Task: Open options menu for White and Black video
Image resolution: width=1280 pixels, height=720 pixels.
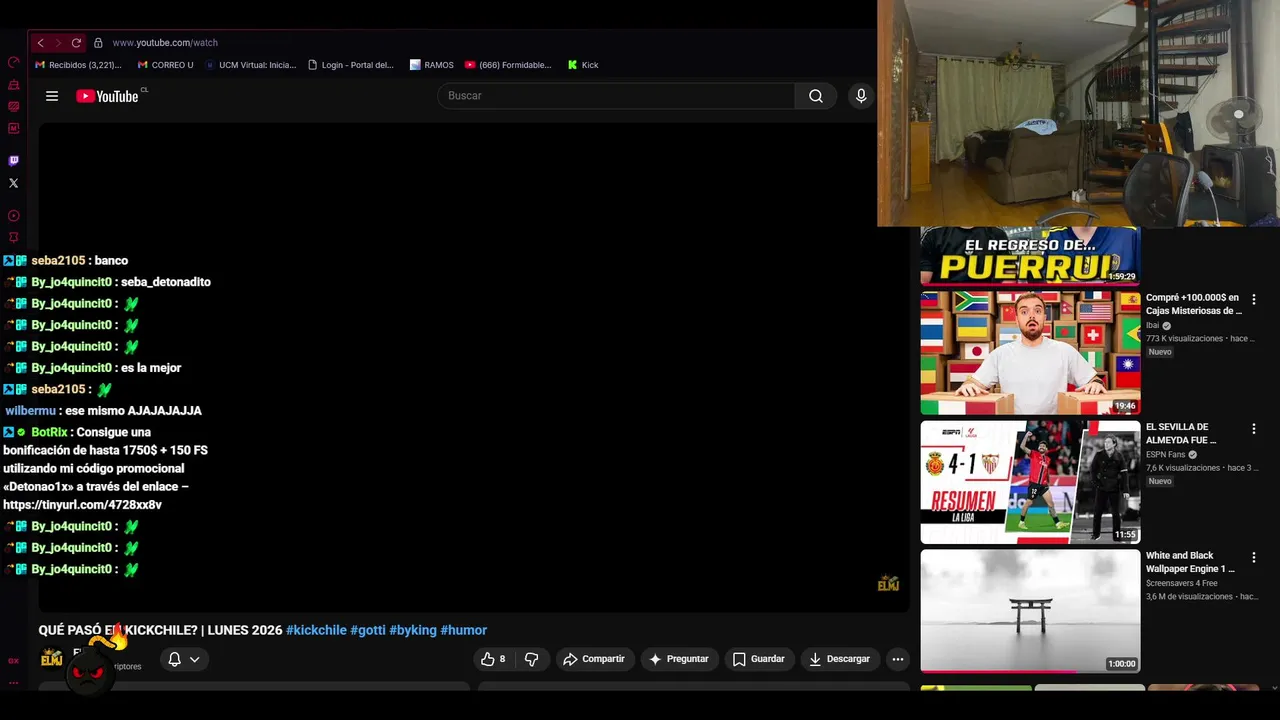Action: [1253, 557]
